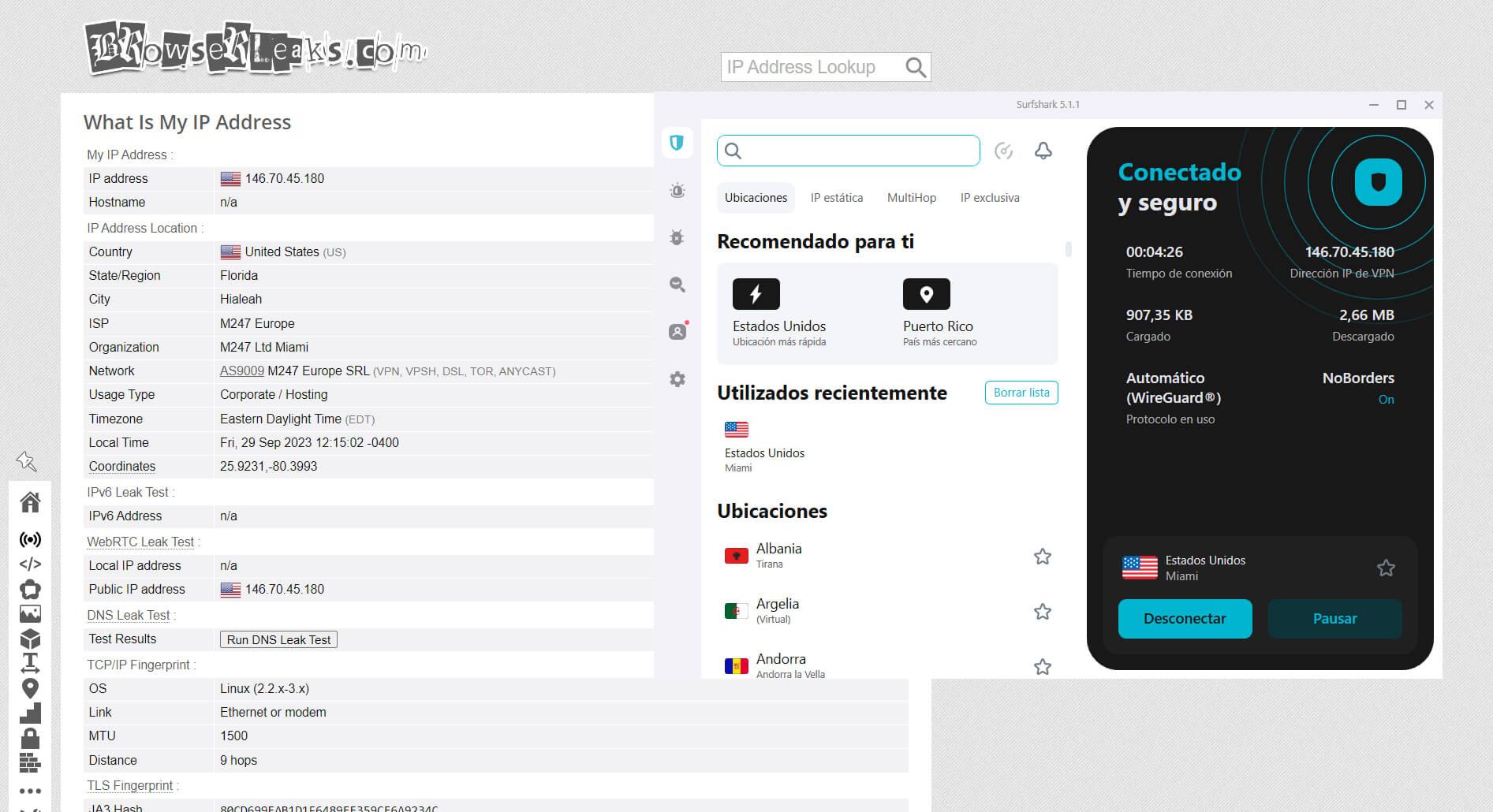The image size is (1493, 812).
Task: Click the Borrar lista button
Action: (x=1021, y=393)
